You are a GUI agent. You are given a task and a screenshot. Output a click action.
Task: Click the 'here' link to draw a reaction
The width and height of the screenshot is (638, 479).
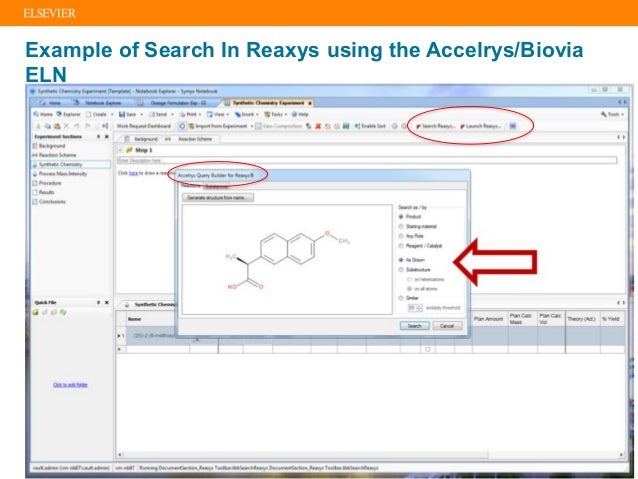[133, 173]
